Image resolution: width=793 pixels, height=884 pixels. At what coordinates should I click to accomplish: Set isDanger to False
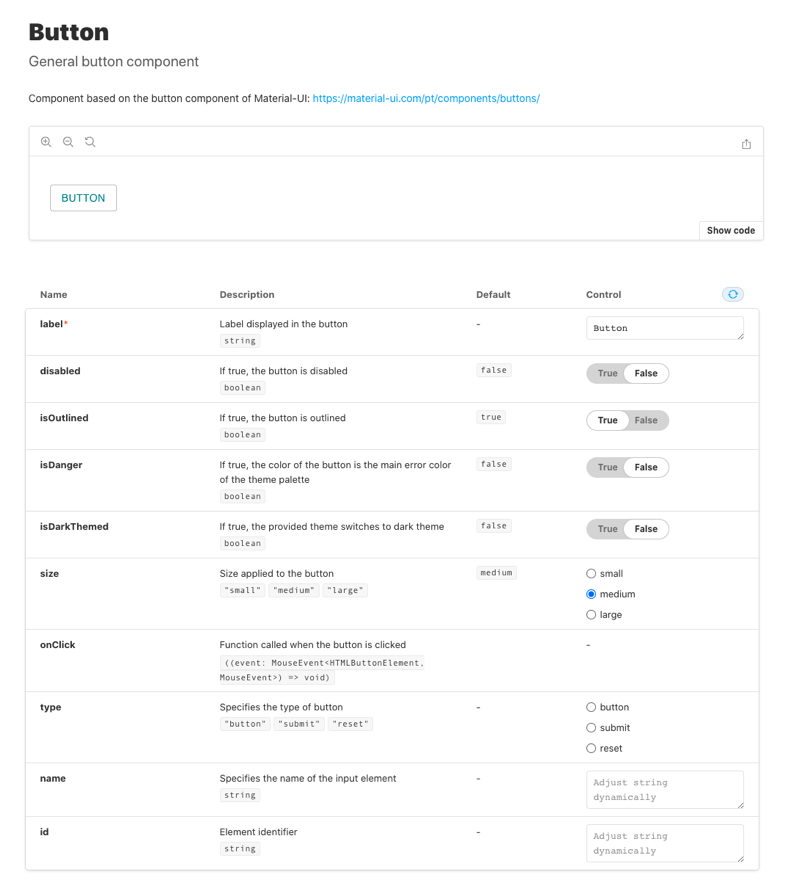pyautogui.click(x=646, y=467)
